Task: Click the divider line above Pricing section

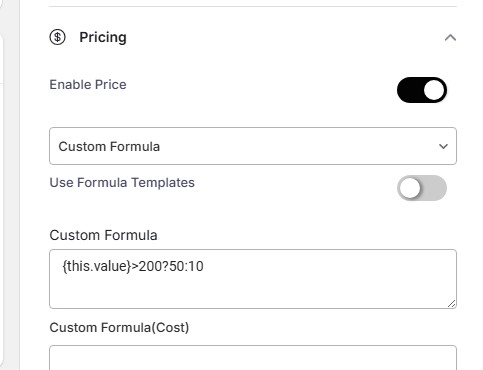Action: point(253,6)
